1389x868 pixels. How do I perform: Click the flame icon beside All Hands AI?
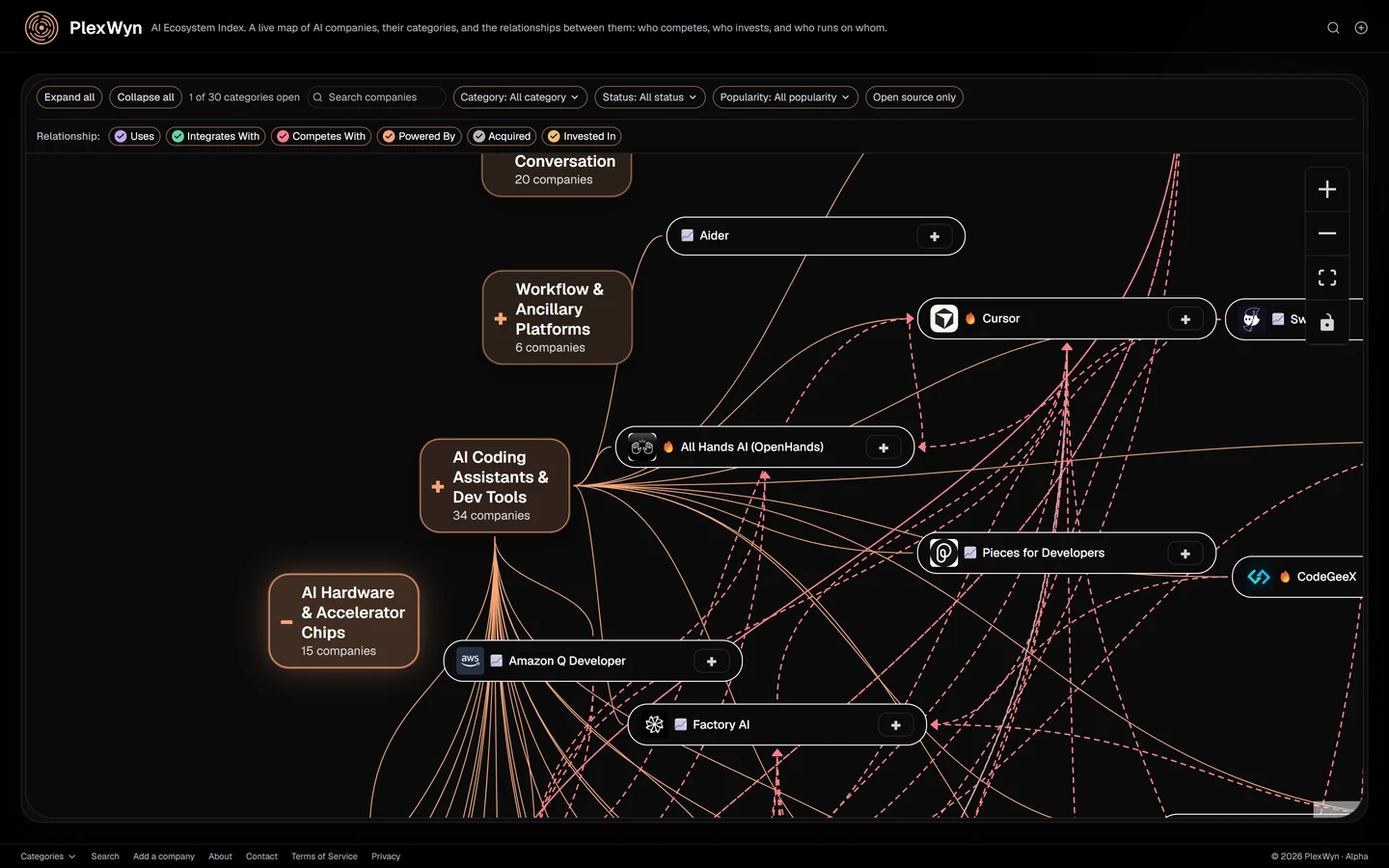[x=668, y=448]
